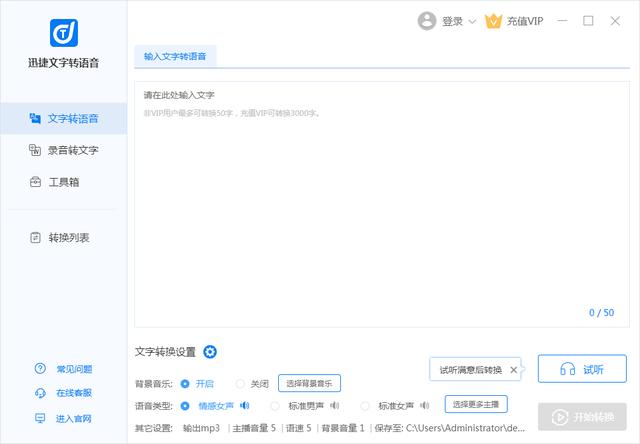Click the 语速 5 setting
Image resolution: width=640 pixels, height=444 pixels.
click(x=298, y=428)
